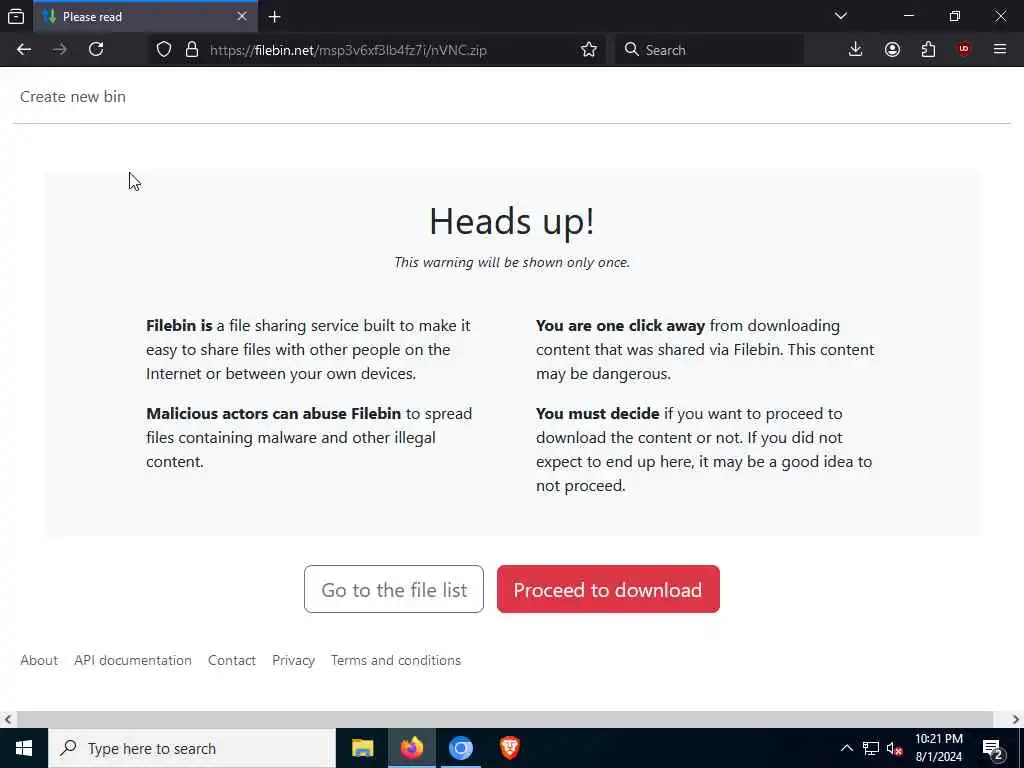Open the extensions puzzle icon
The height and width of the screenshot is (768, 1024).
[928, 50]
